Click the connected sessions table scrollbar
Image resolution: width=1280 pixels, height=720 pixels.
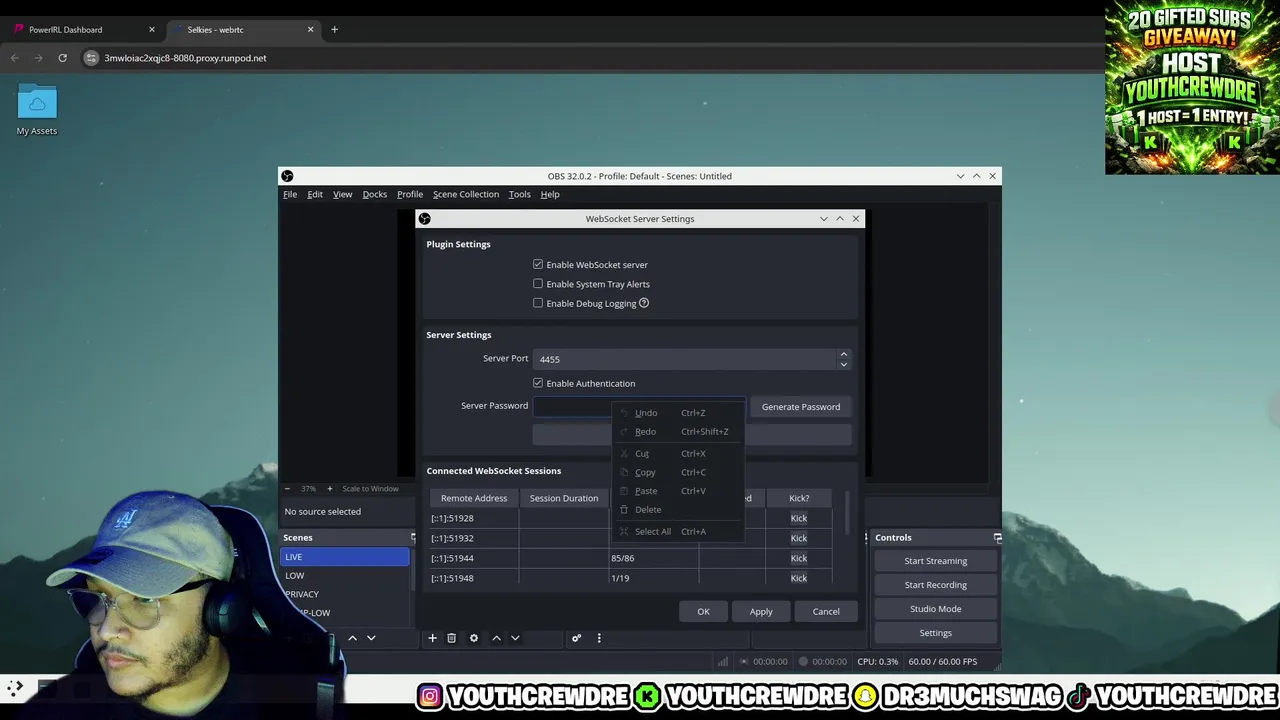[x=848, y=514]
